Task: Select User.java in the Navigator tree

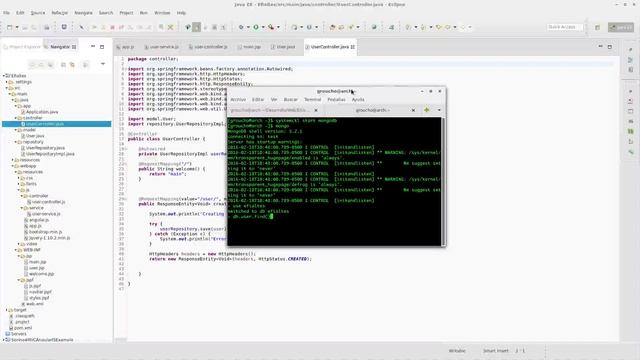Action: [x=33, y=136]
